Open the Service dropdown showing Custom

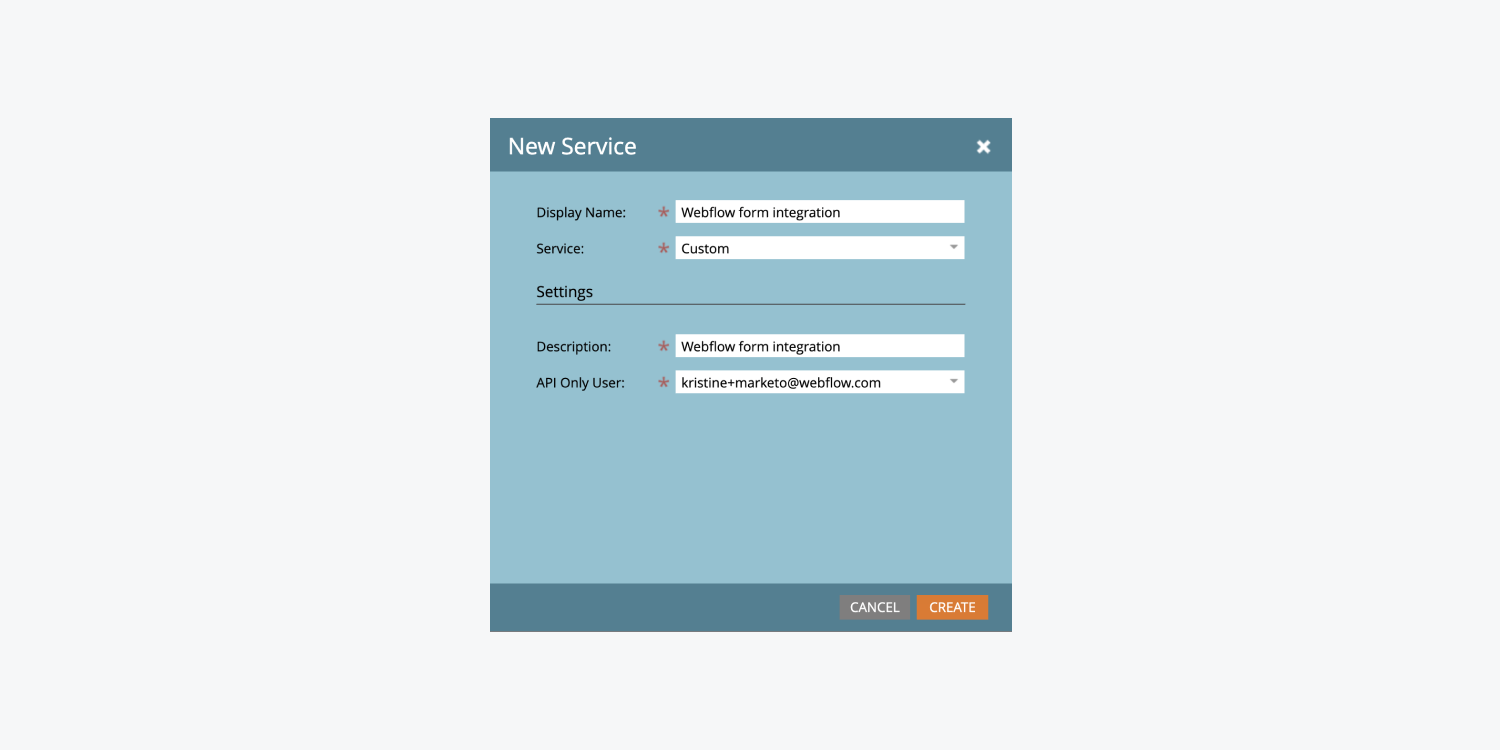click(820, 248)
